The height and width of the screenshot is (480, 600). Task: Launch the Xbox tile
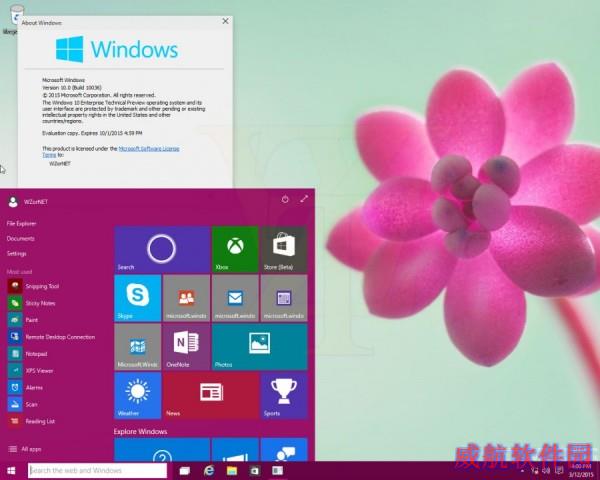(235, 249)
